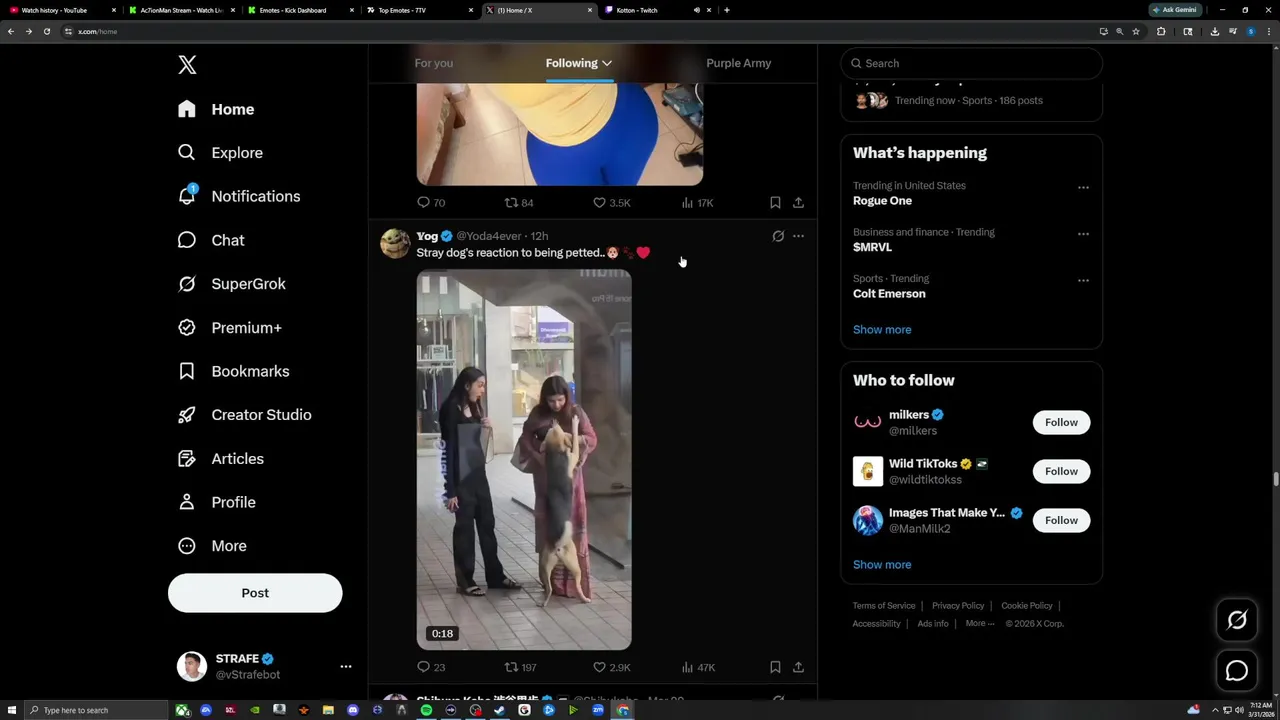The image size is (1280, 720).
Task: Switch to Kotton - Twitch browser tab
Action: coord(656,10)
